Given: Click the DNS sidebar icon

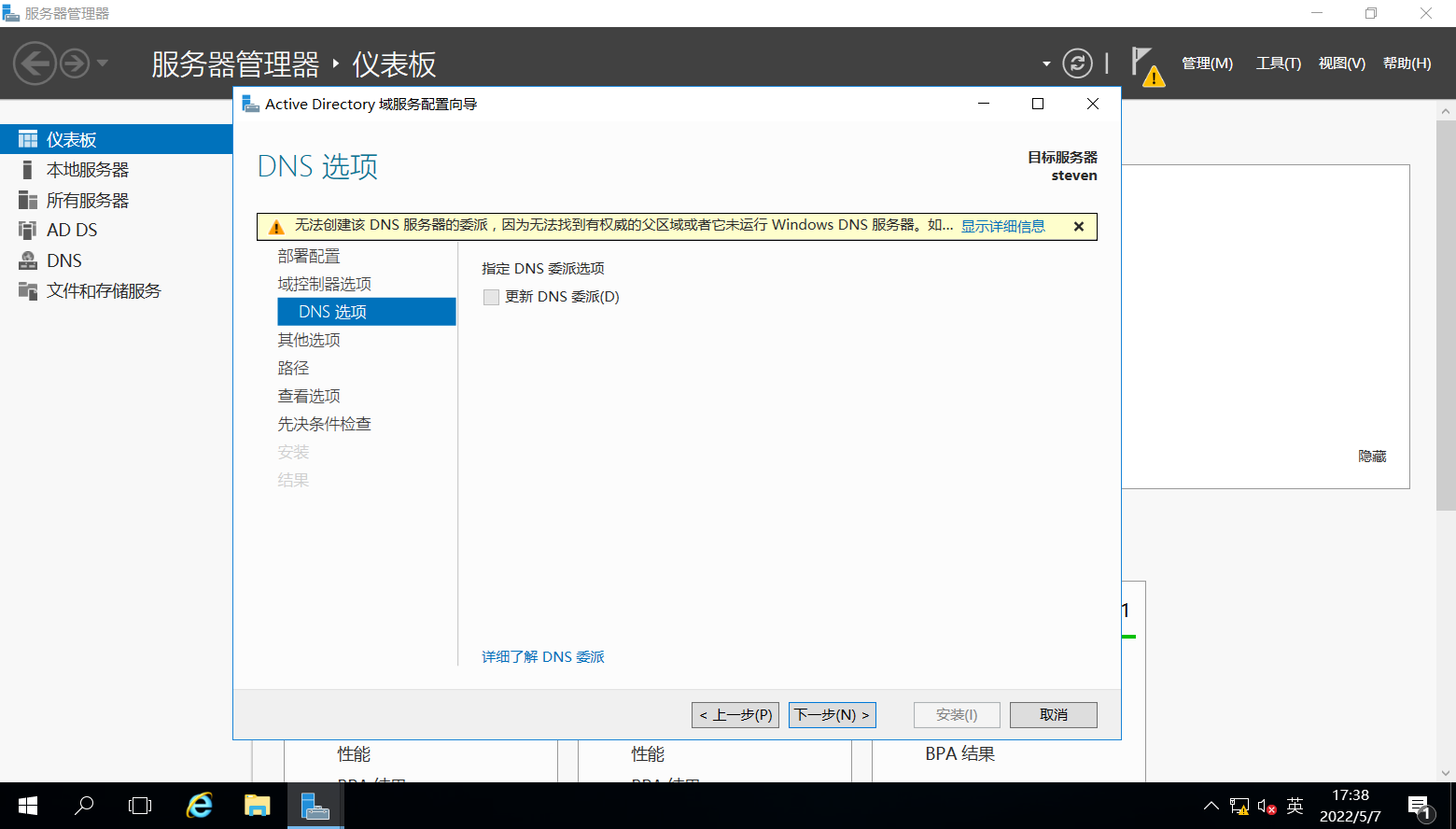Looking at the screenshot, I should click(x=28, y=260).
